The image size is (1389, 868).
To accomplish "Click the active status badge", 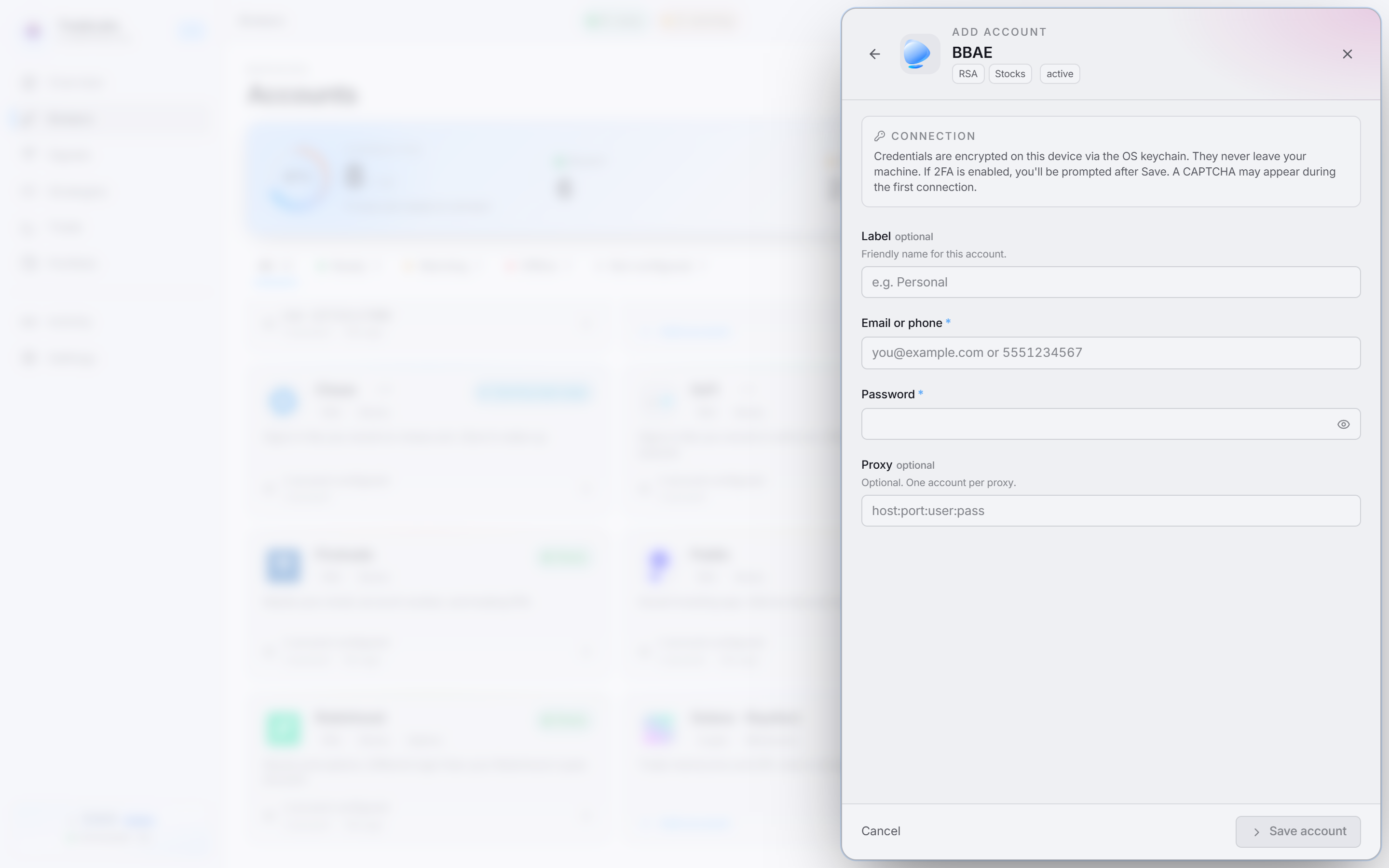I will coord(1060,74).
